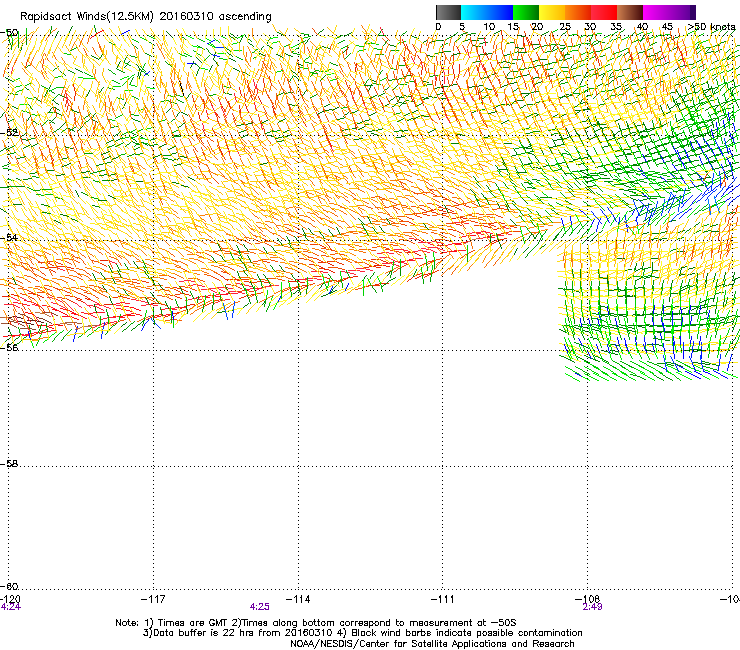Click the 'Times are GMT' note line
This screenshot has height=650, width=740.
pyautogui.click(x=316, y=623)
